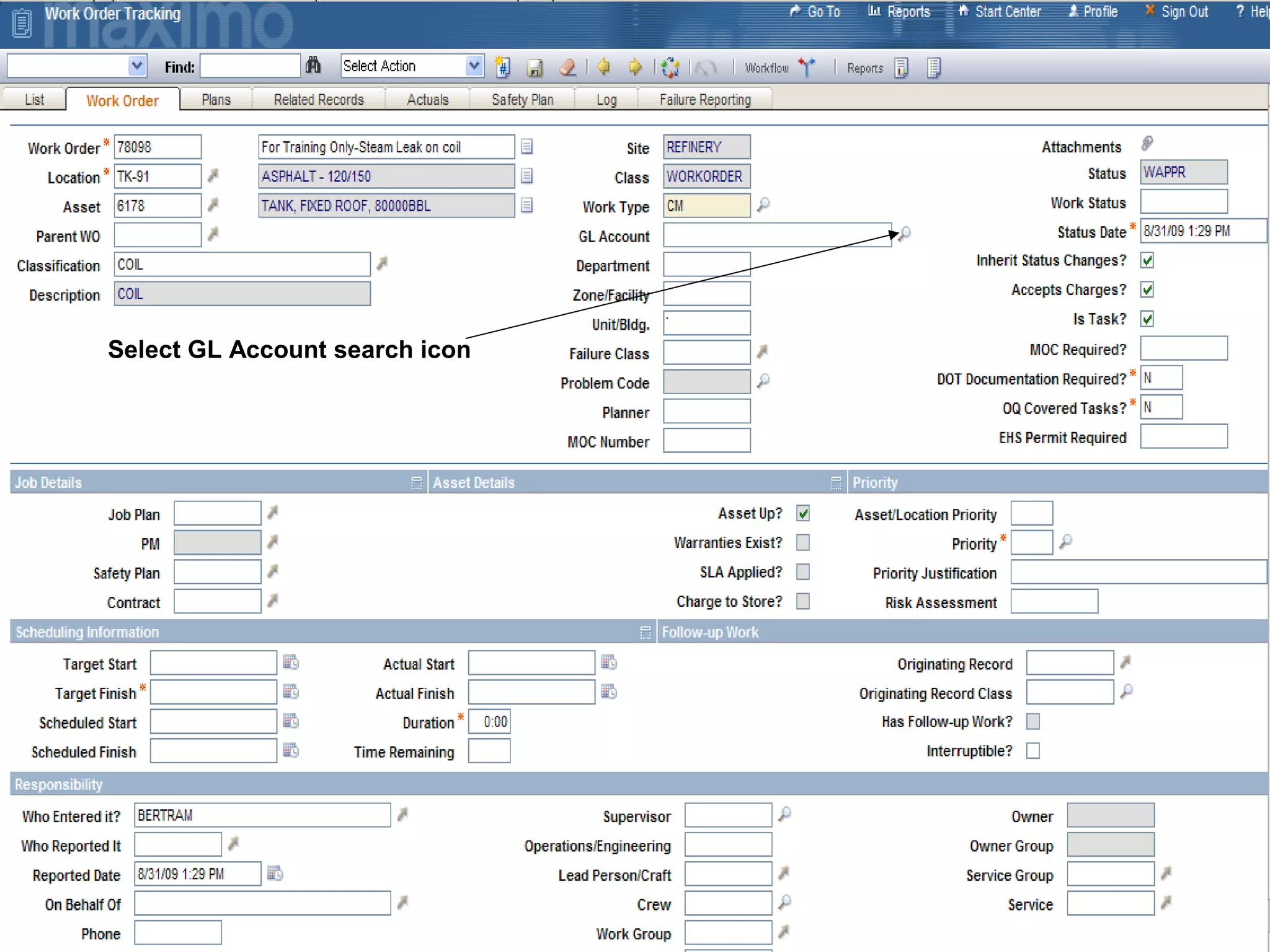Click into the Find search field

(251, 66)
